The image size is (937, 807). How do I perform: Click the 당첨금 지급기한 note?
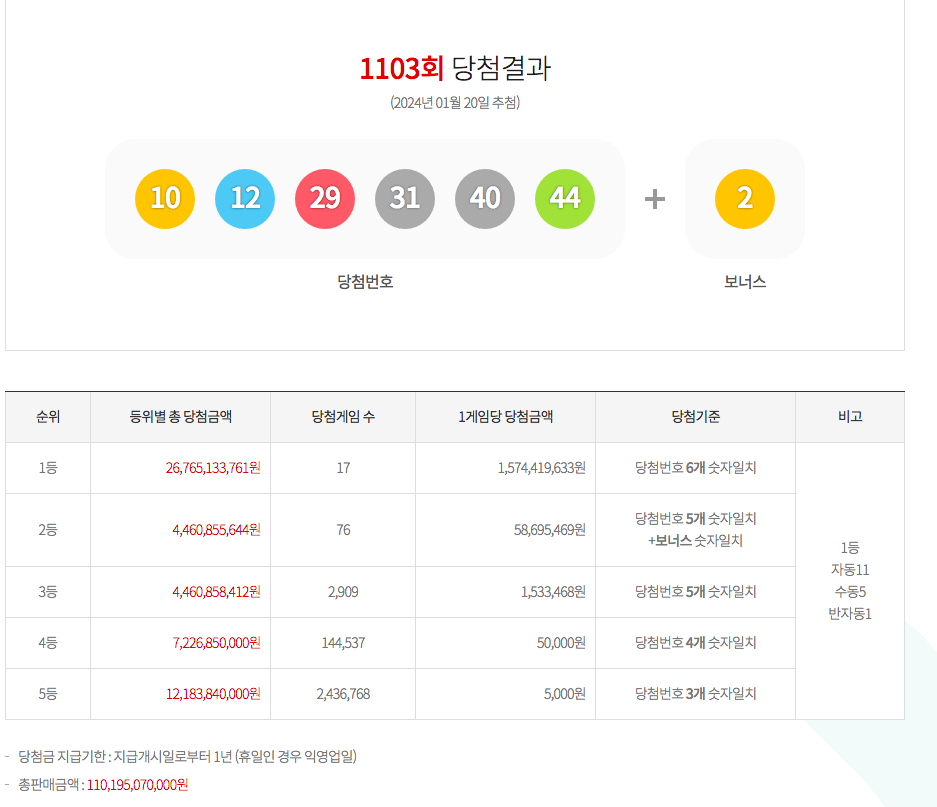pos(187,757)
